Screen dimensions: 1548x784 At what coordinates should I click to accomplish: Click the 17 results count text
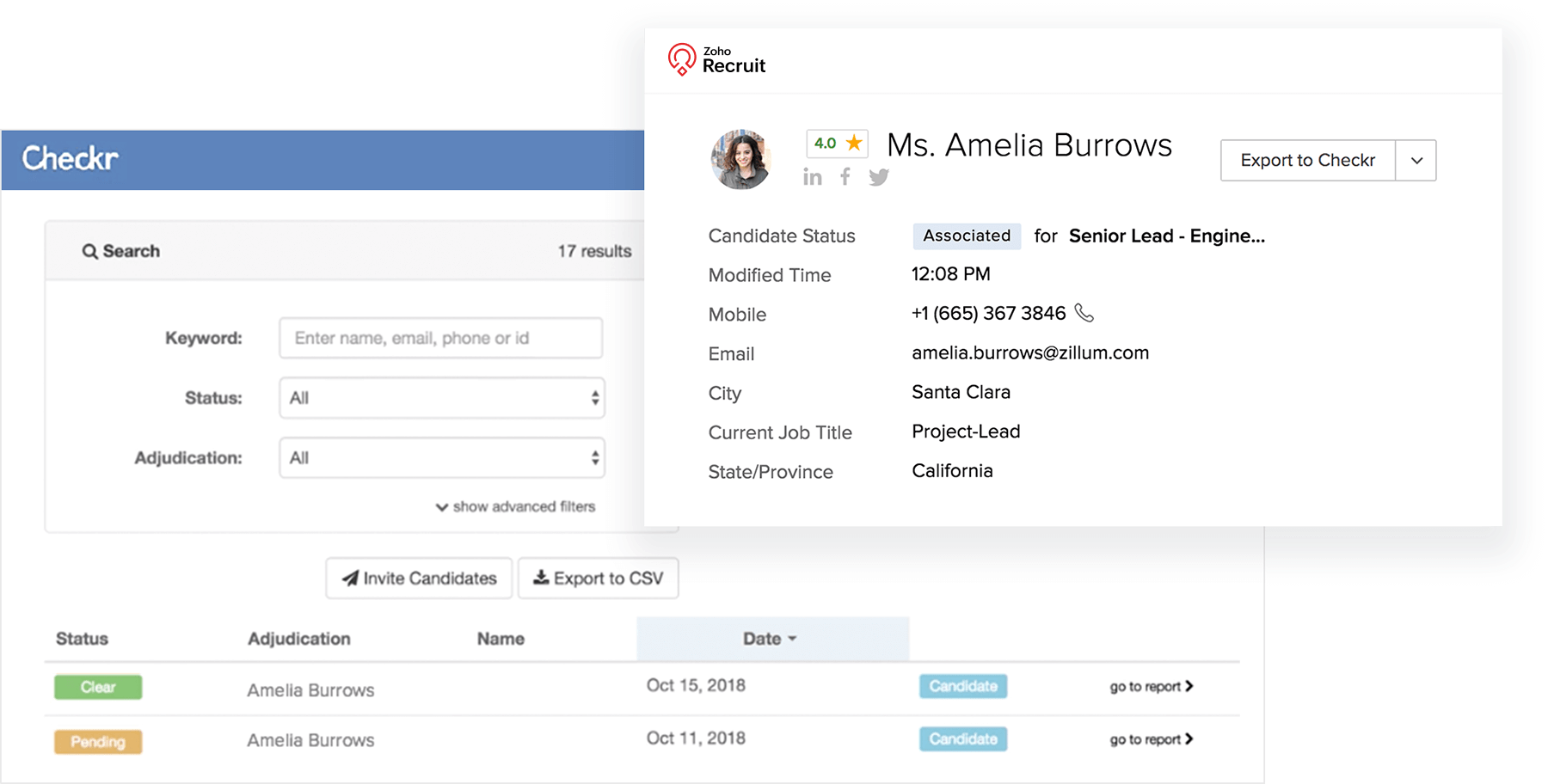(x=594, y=251)
